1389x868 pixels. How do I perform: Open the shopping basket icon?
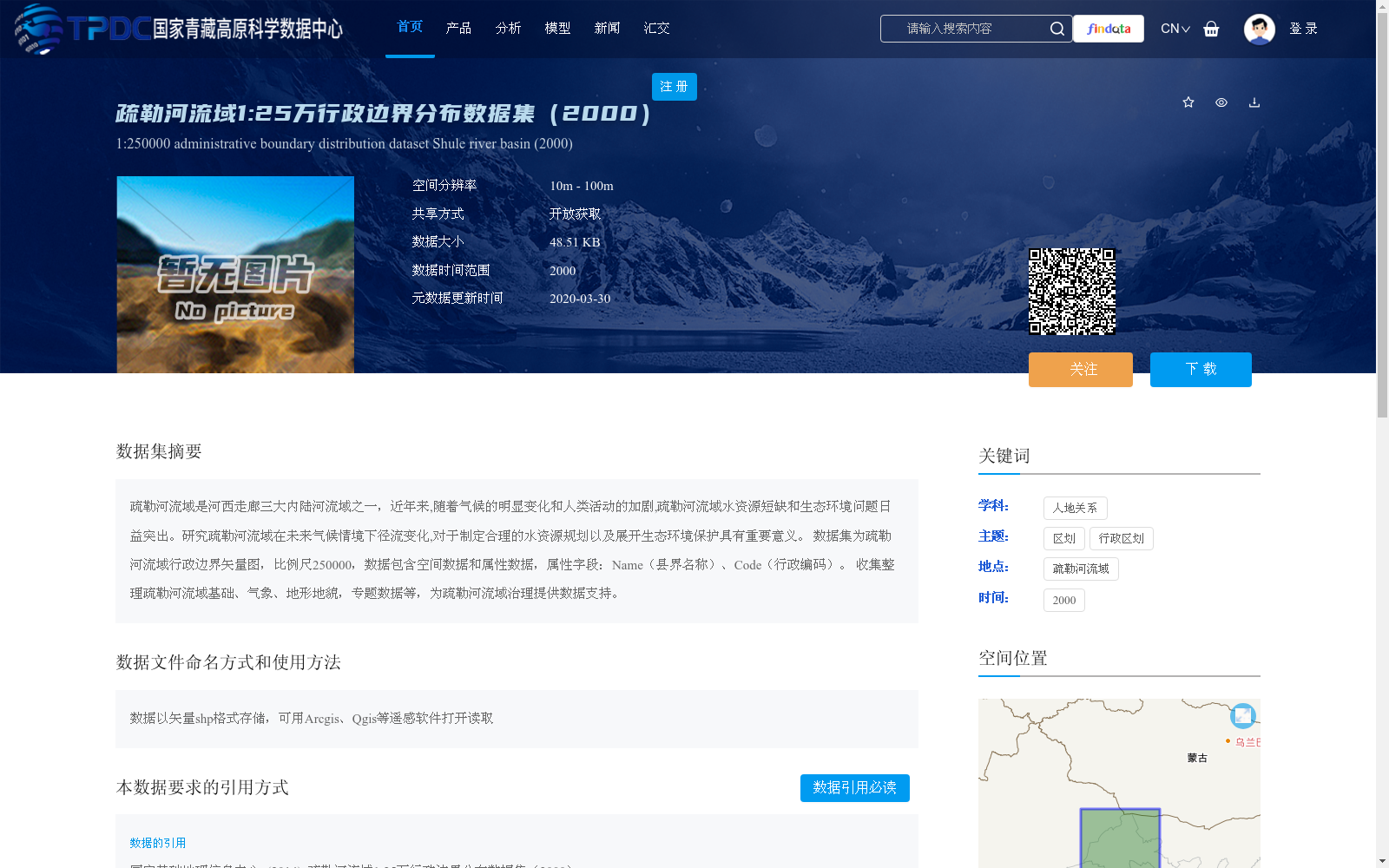[x=1211, y=29]
